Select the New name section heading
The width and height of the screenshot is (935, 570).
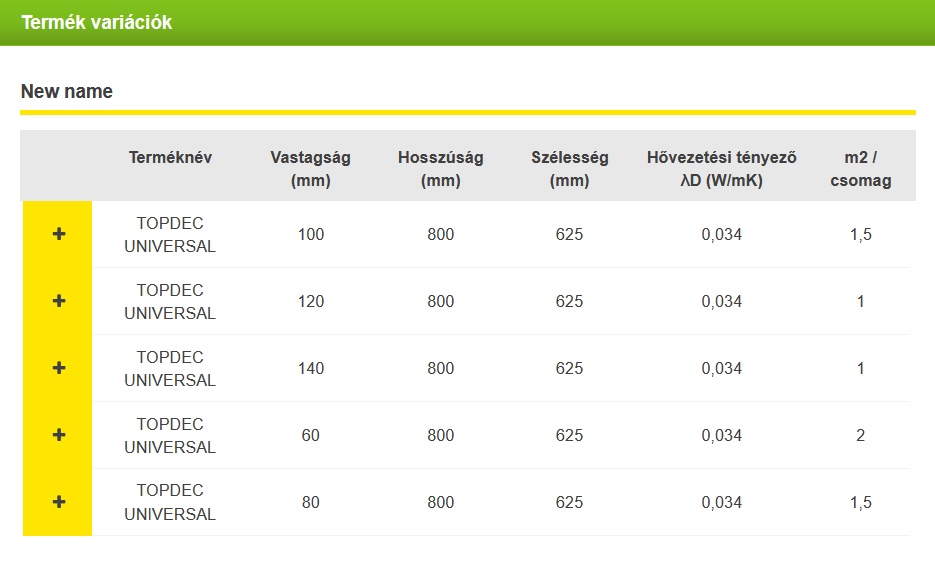point(67,91)
